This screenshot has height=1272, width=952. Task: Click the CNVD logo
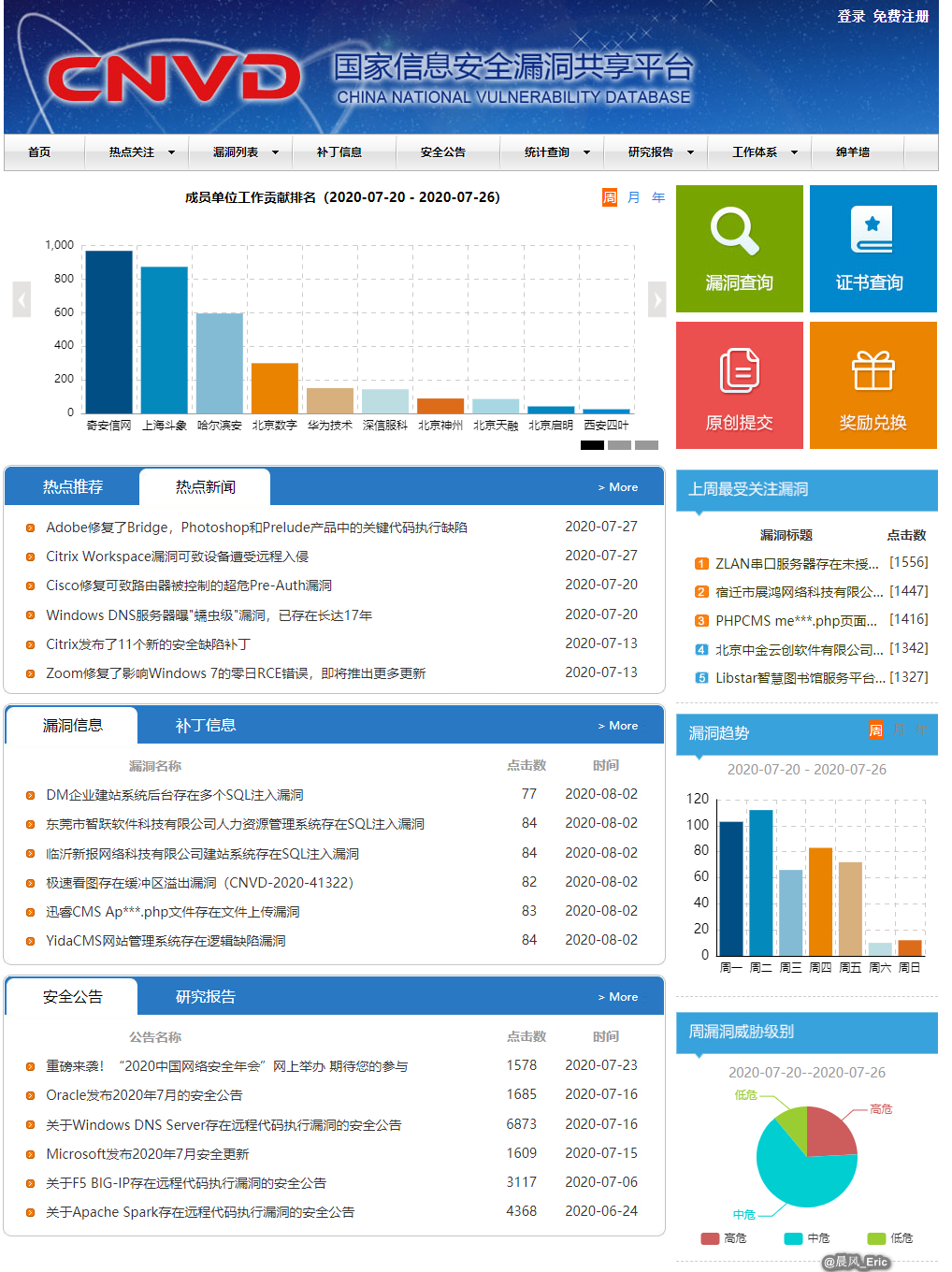click(173, 78)
